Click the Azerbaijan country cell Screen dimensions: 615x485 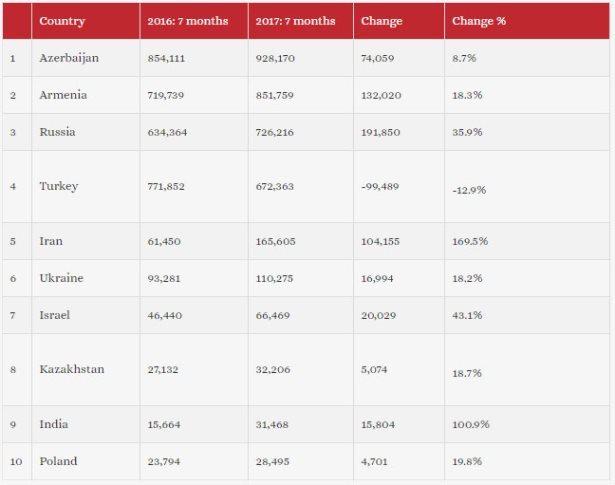tap(69, 58)
